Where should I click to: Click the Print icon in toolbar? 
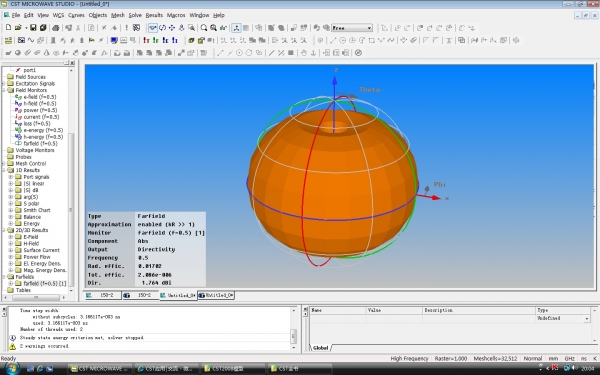pyautogui.click(x=56, y=28)
